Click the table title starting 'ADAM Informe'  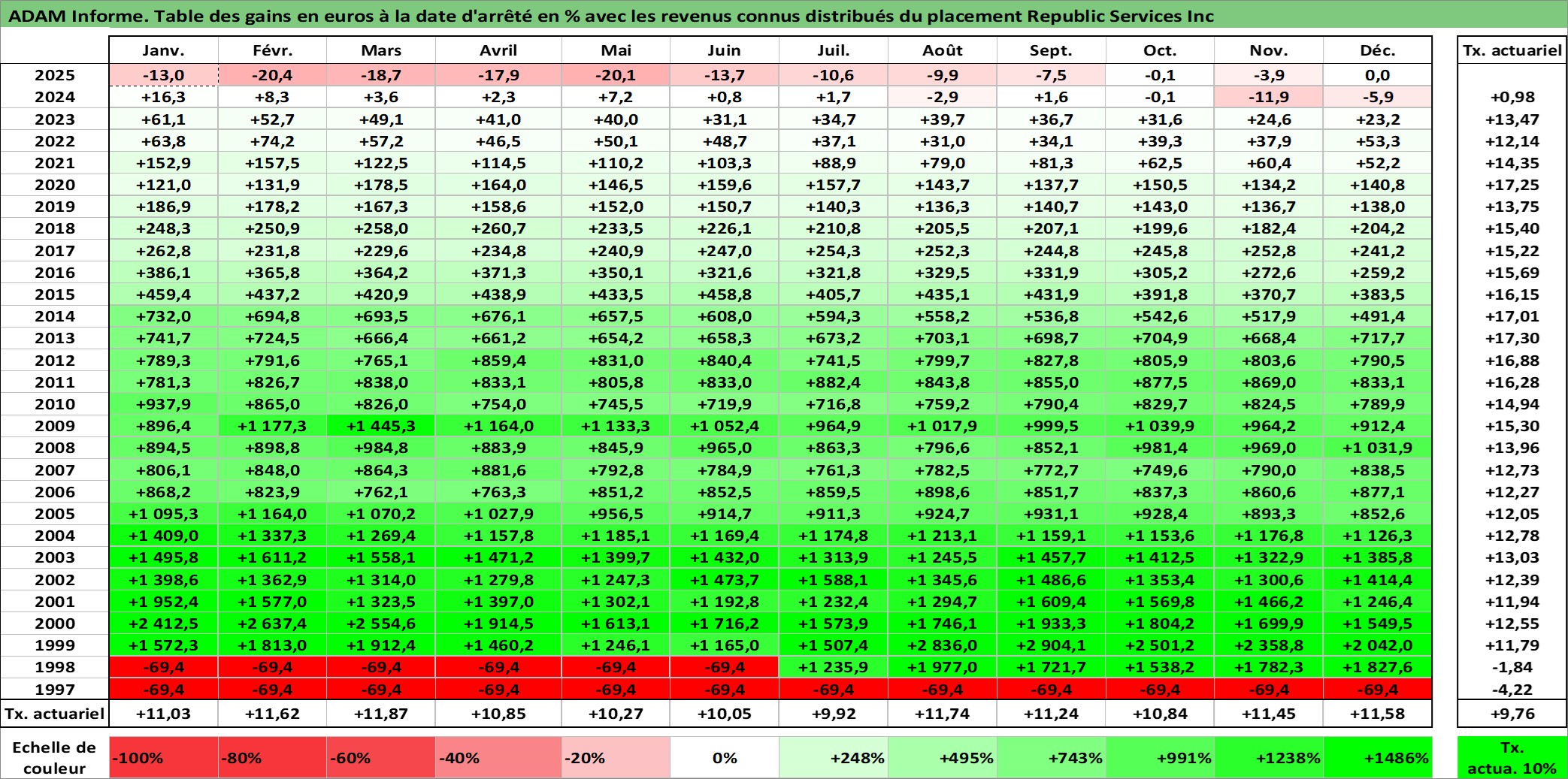[611, 16]
